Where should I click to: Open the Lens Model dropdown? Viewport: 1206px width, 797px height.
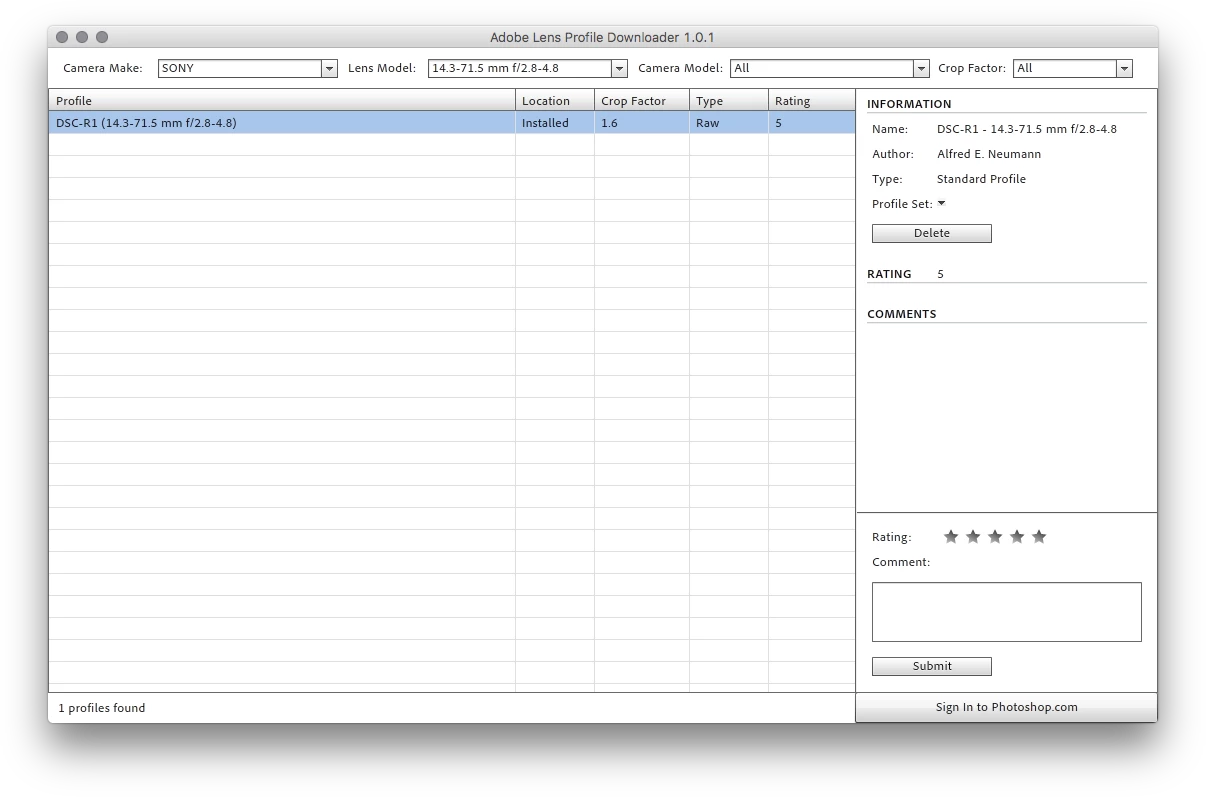pos(527,68)
